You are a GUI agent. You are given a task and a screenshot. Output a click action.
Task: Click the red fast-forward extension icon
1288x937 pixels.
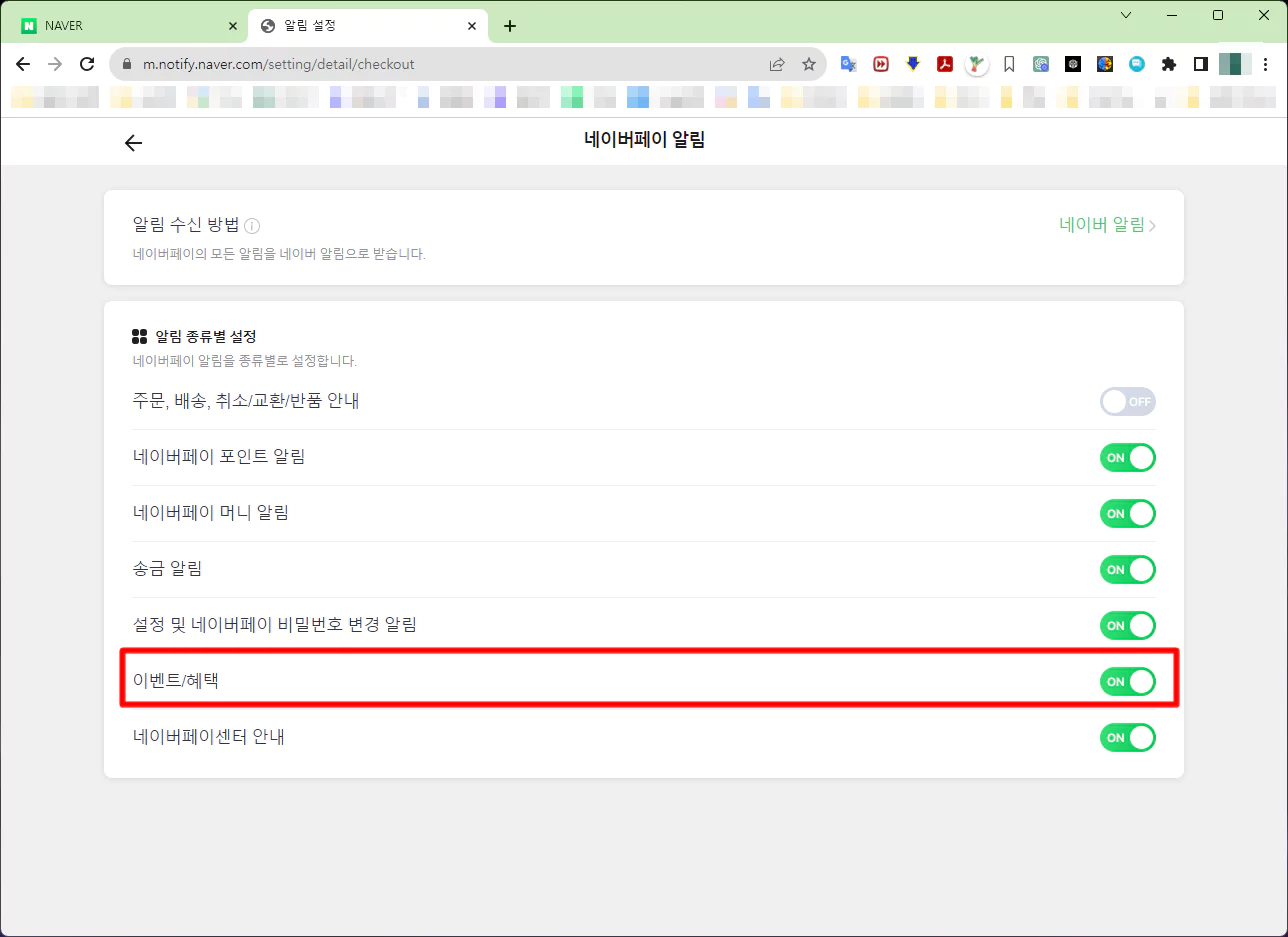click(881, 64)
